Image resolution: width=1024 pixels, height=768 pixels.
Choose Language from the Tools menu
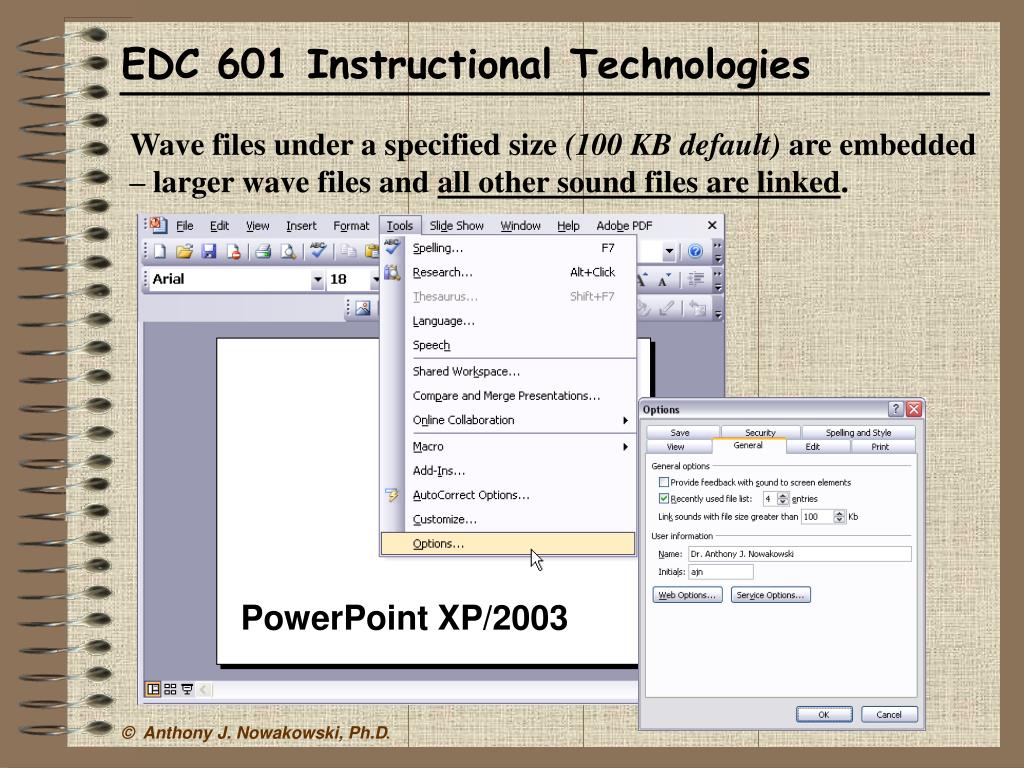point(507,321)
